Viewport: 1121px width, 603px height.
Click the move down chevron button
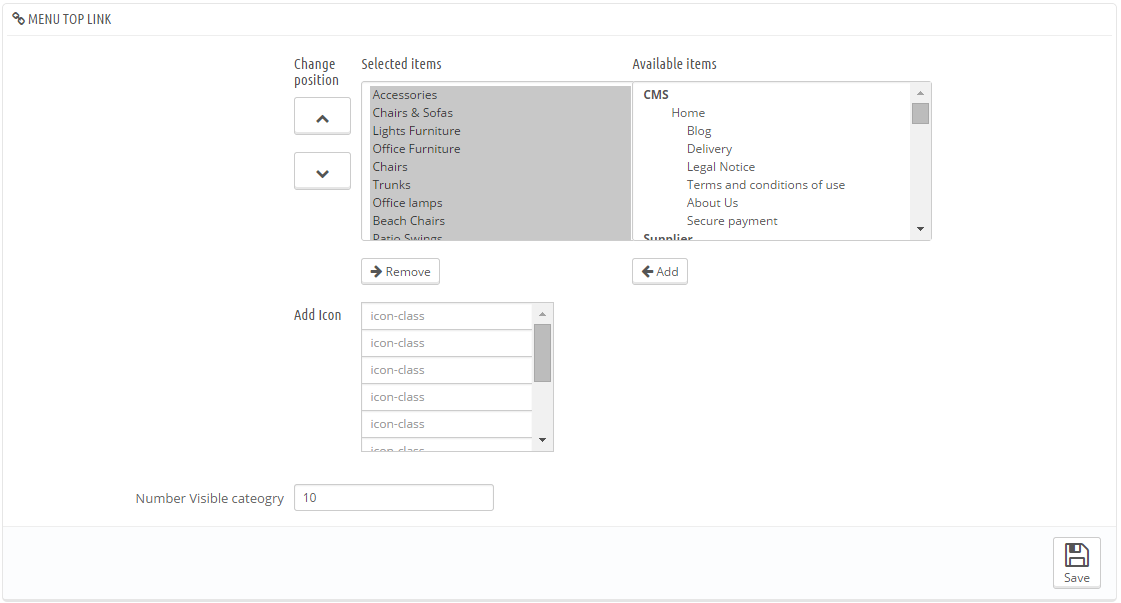point(322,171)
